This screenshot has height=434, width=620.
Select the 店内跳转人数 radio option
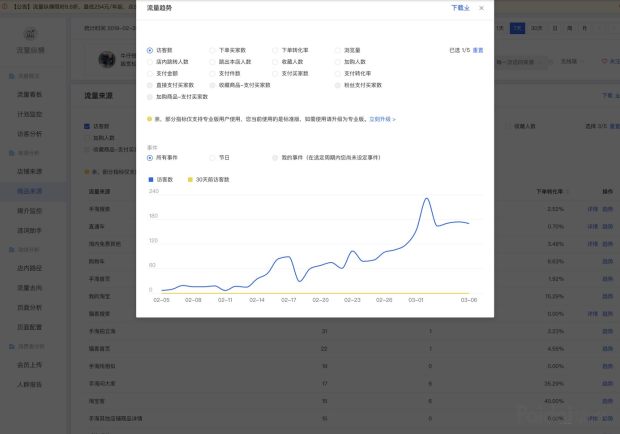[x=150, y=62]
